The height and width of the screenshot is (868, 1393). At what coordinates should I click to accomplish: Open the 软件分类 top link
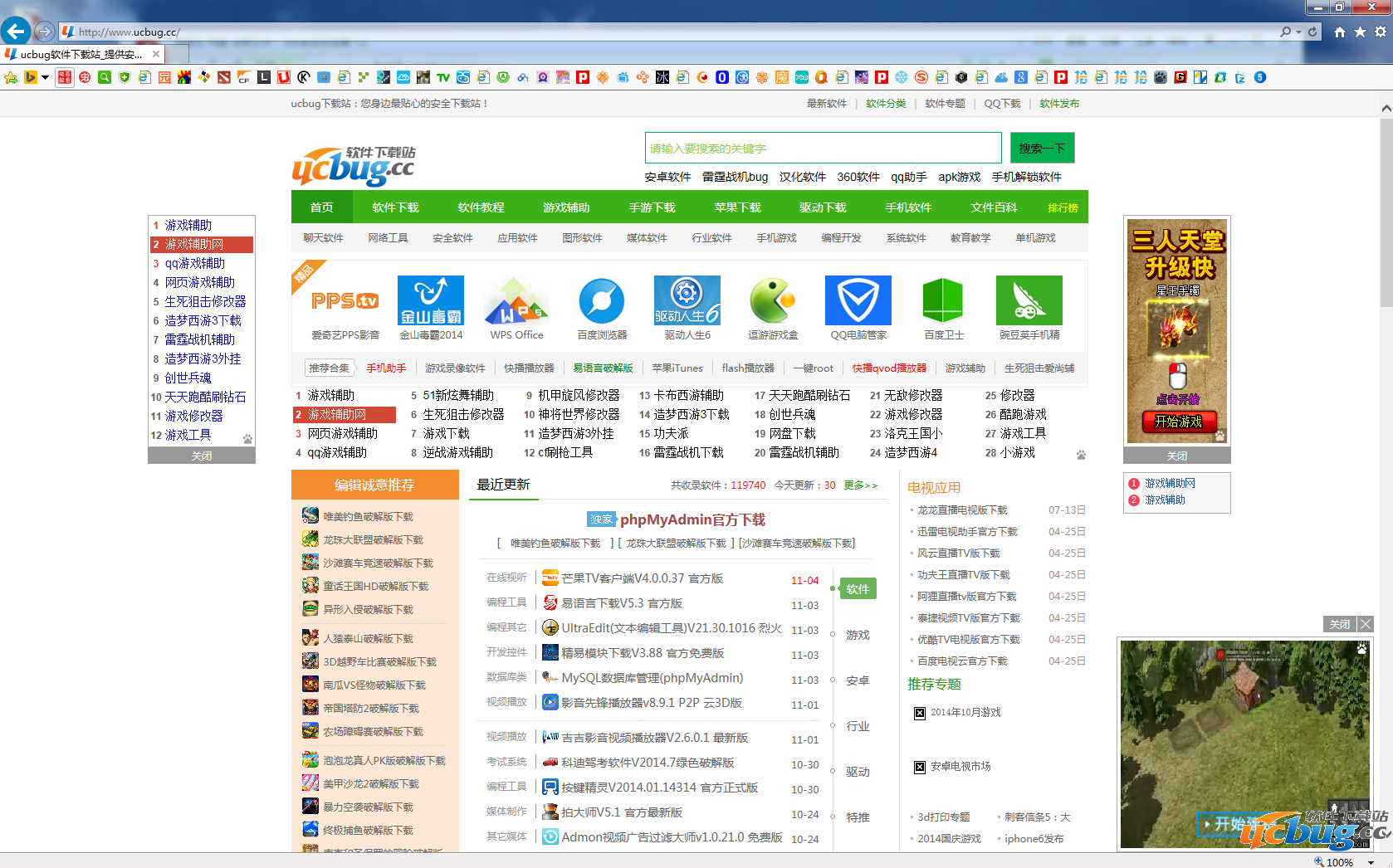point(886,104)
